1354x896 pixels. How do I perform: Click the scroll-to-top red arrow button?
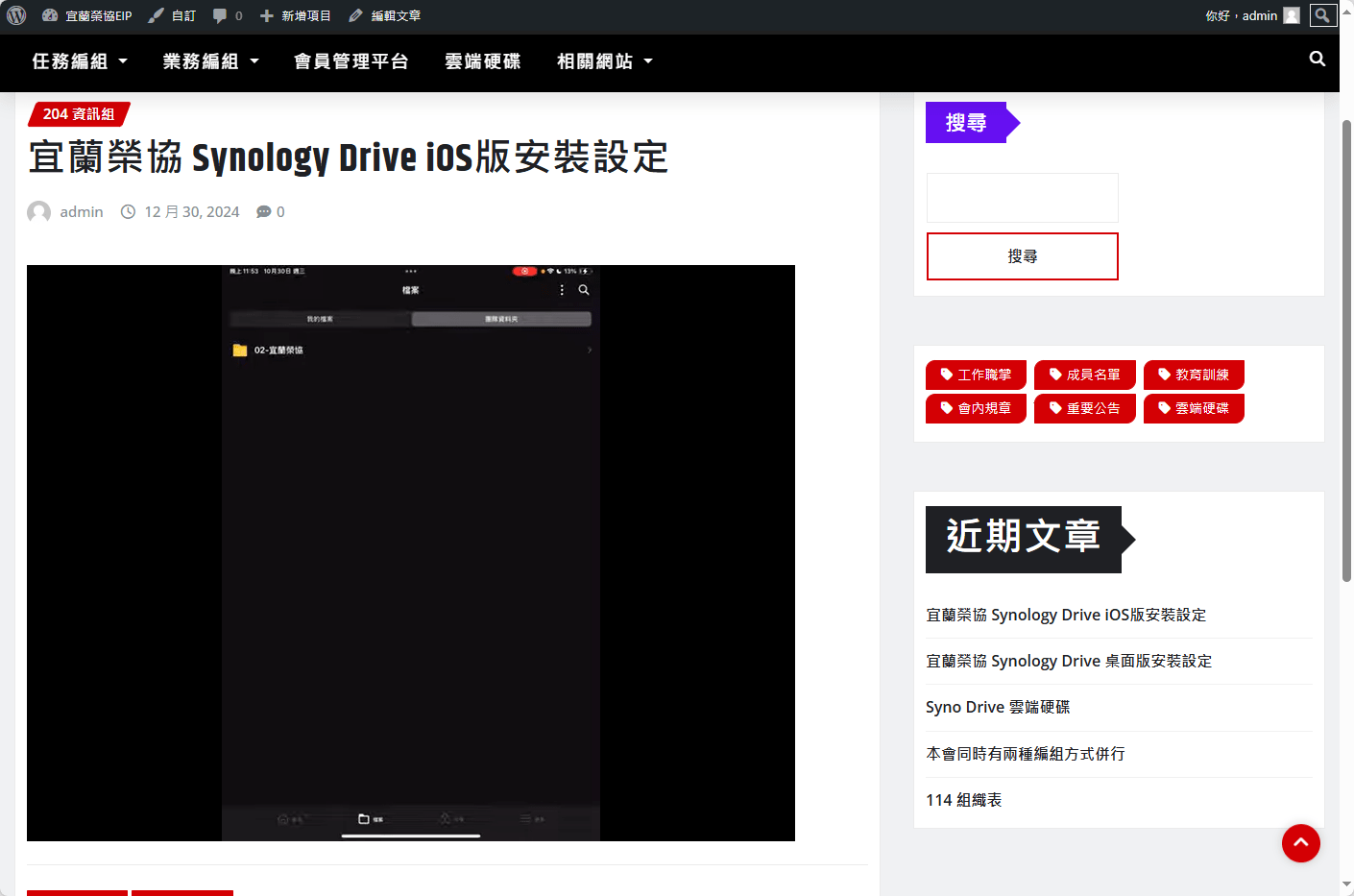click(1300, 843)
